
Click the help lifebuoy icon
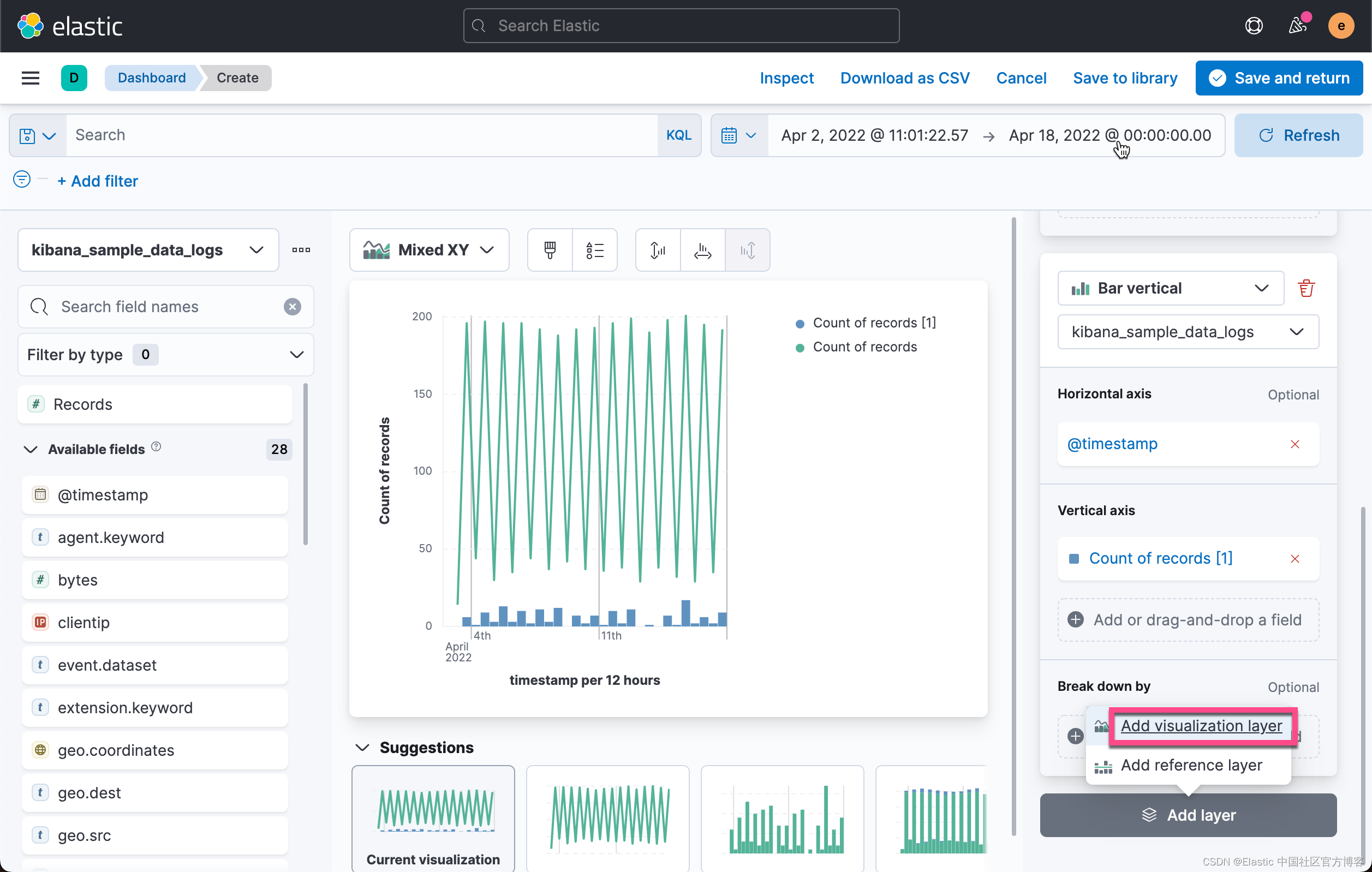(1254, 26)
